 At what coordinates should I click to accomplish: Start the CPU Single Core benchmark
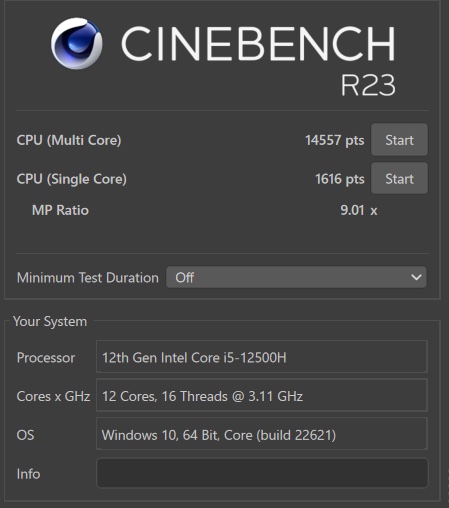pyautogui.click(x=399, y=178)
